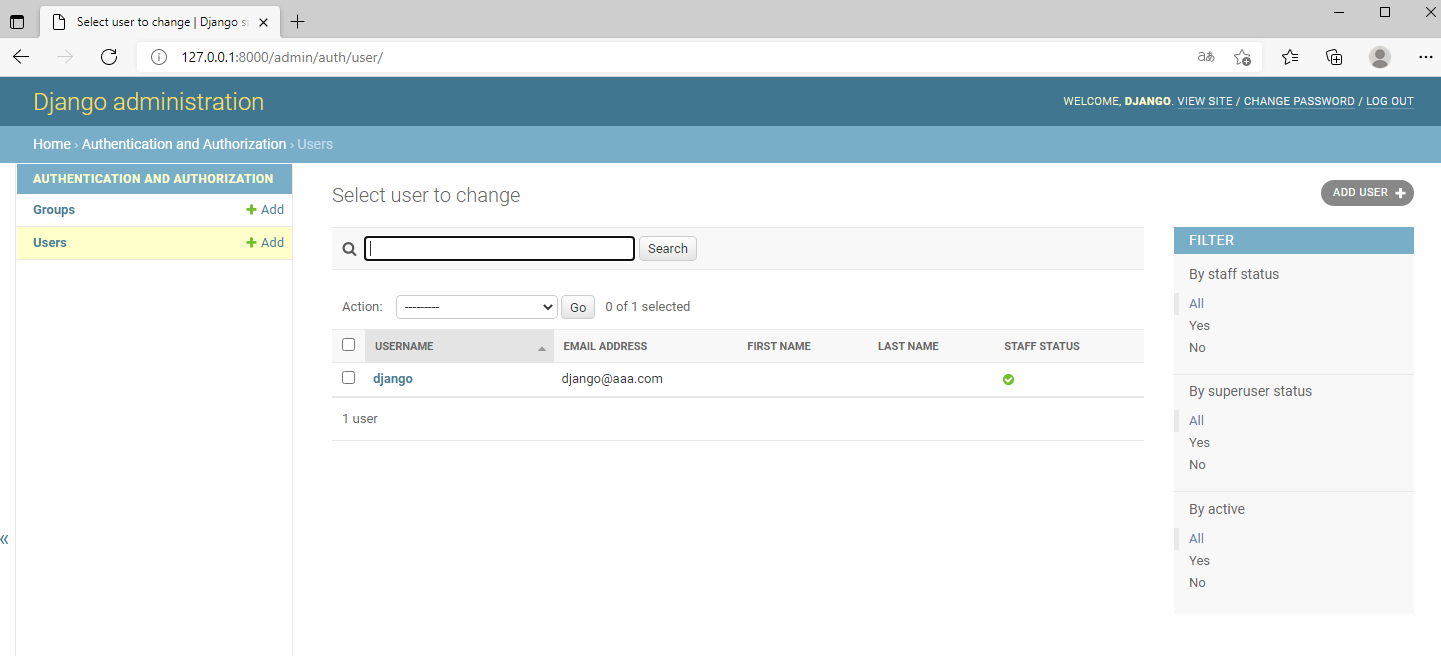Go to Home breadcrumb
Screen dimensions: 1441x656
[52, 144]
